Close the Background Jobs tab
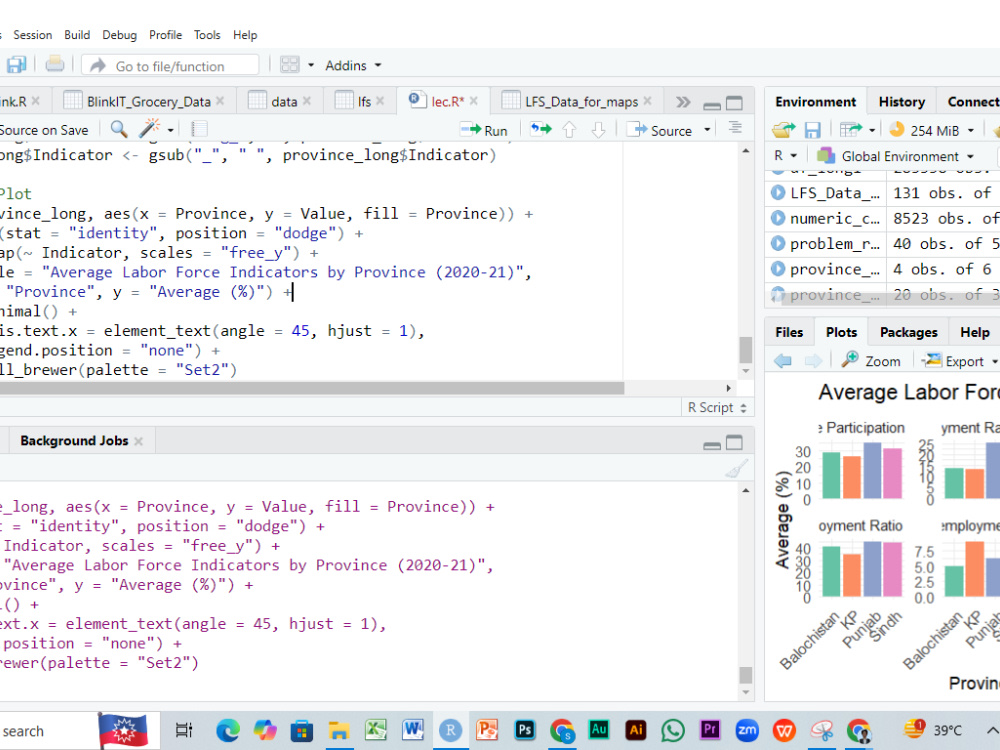The width and height of the screenshot is (1000, 750). 138,441
